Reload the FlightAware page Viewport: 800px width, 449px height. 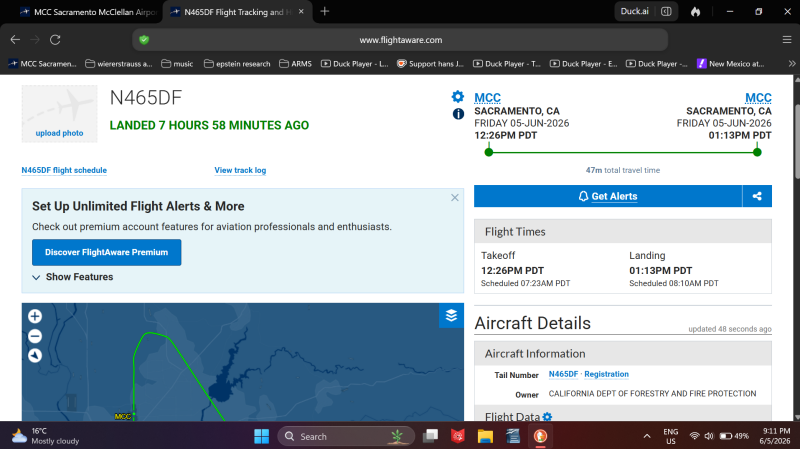coord(55,40)
